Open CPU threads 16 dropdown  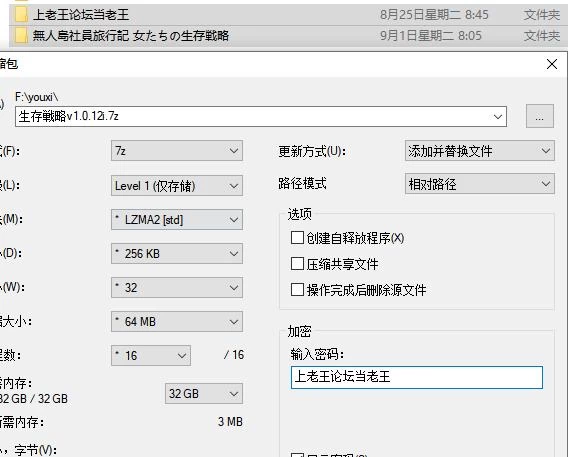pos(151,356)
